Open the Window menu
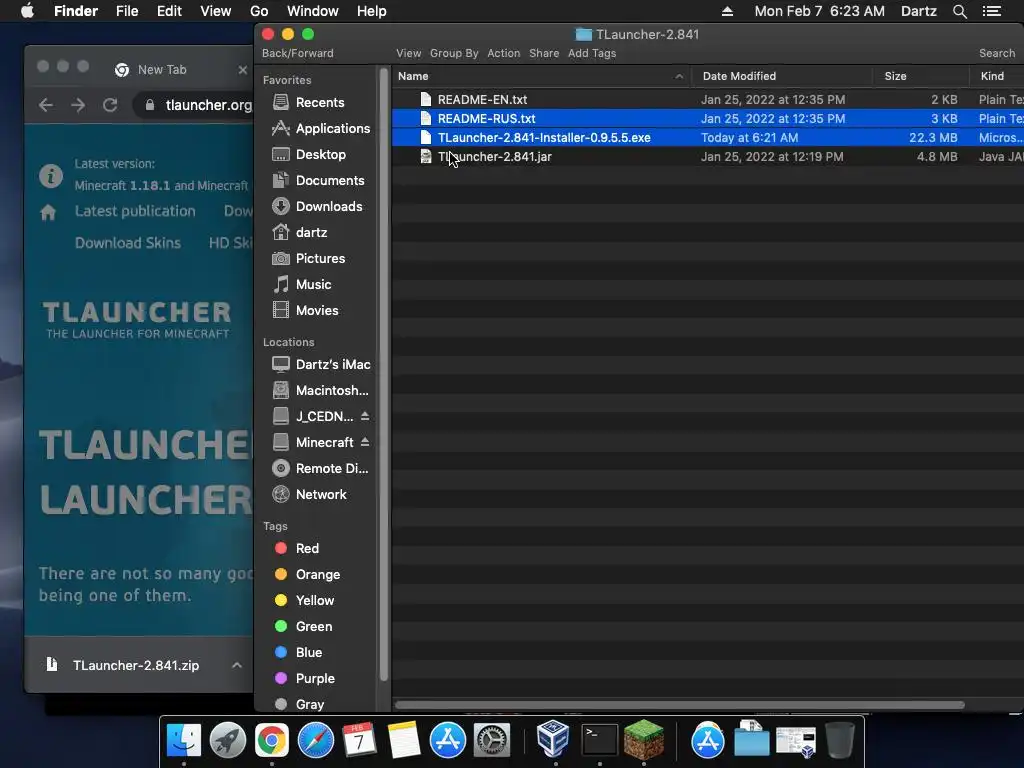The height and width of the screenshot is (768, 1024). (313, 11)
